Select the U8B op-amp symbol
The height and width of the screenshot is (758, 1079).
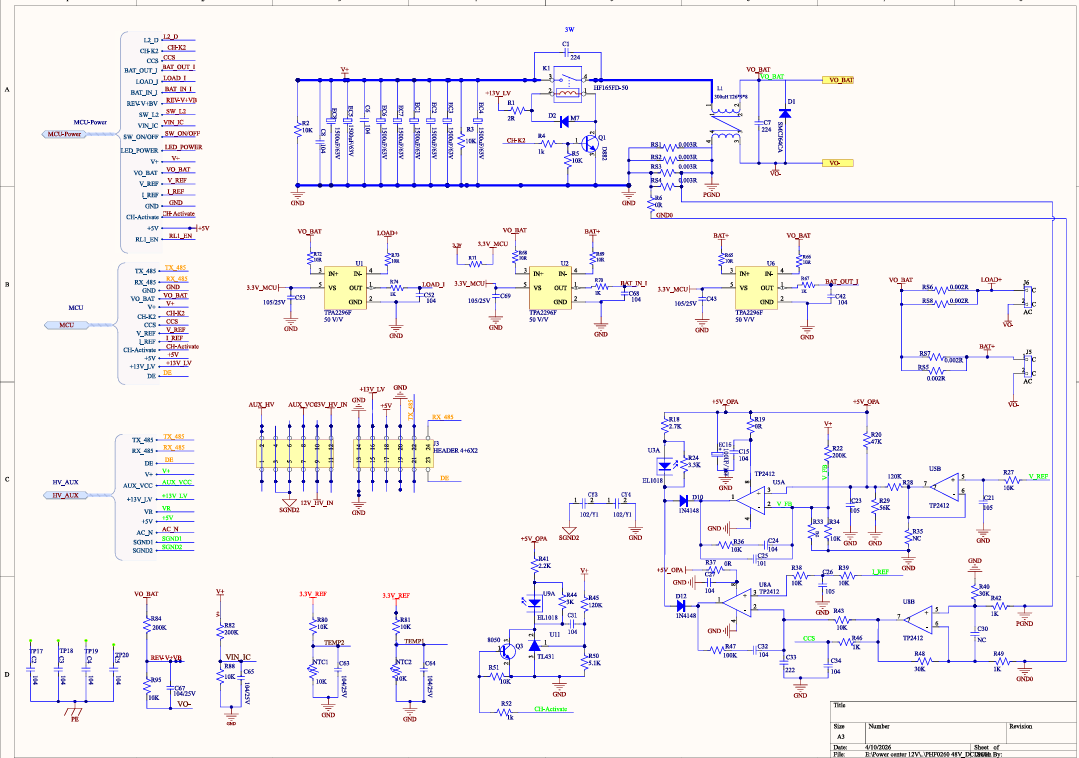(917, 617)
